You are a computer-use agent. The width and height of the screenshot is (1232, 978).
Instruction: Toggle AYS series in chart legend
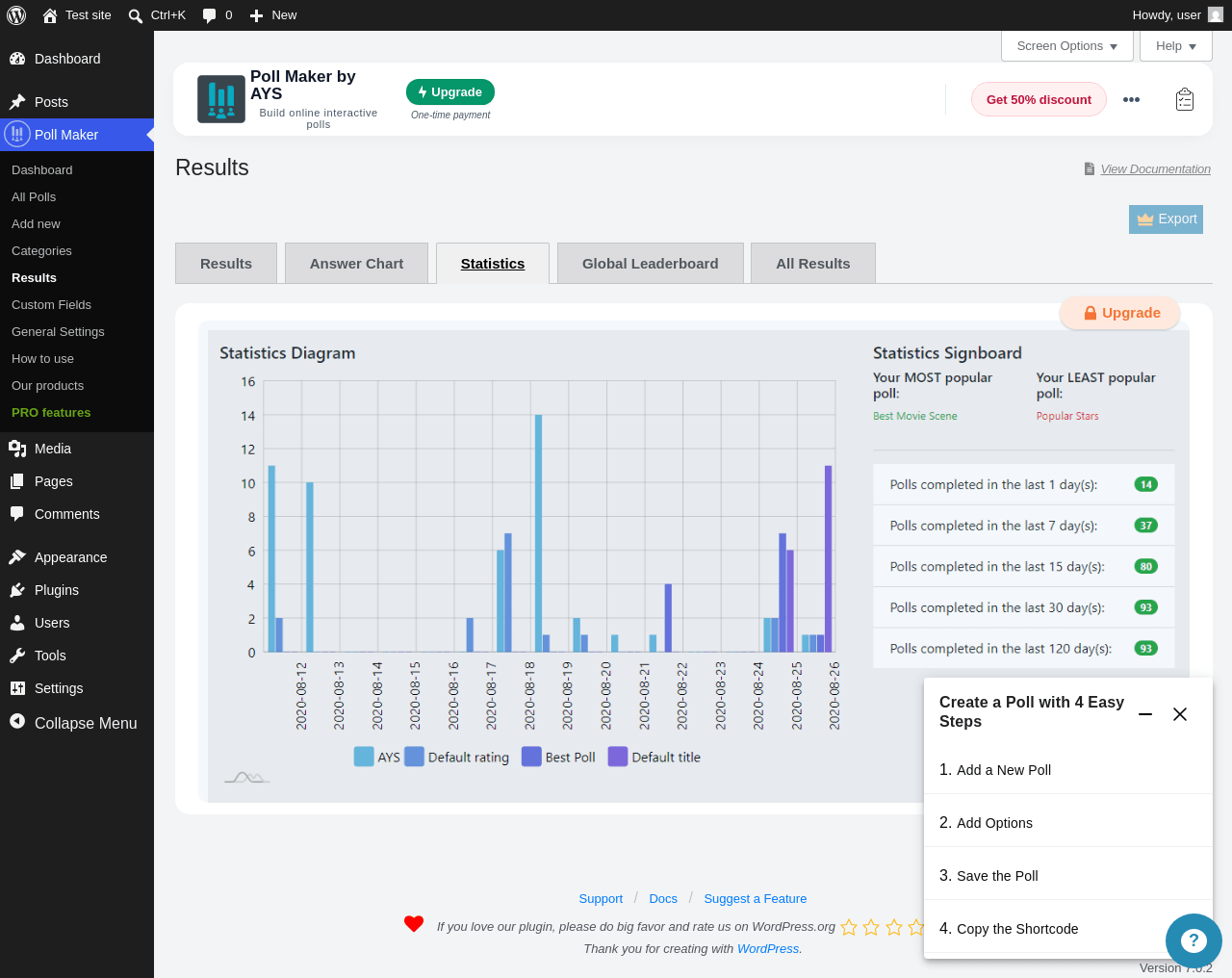[x=377, y=757]
